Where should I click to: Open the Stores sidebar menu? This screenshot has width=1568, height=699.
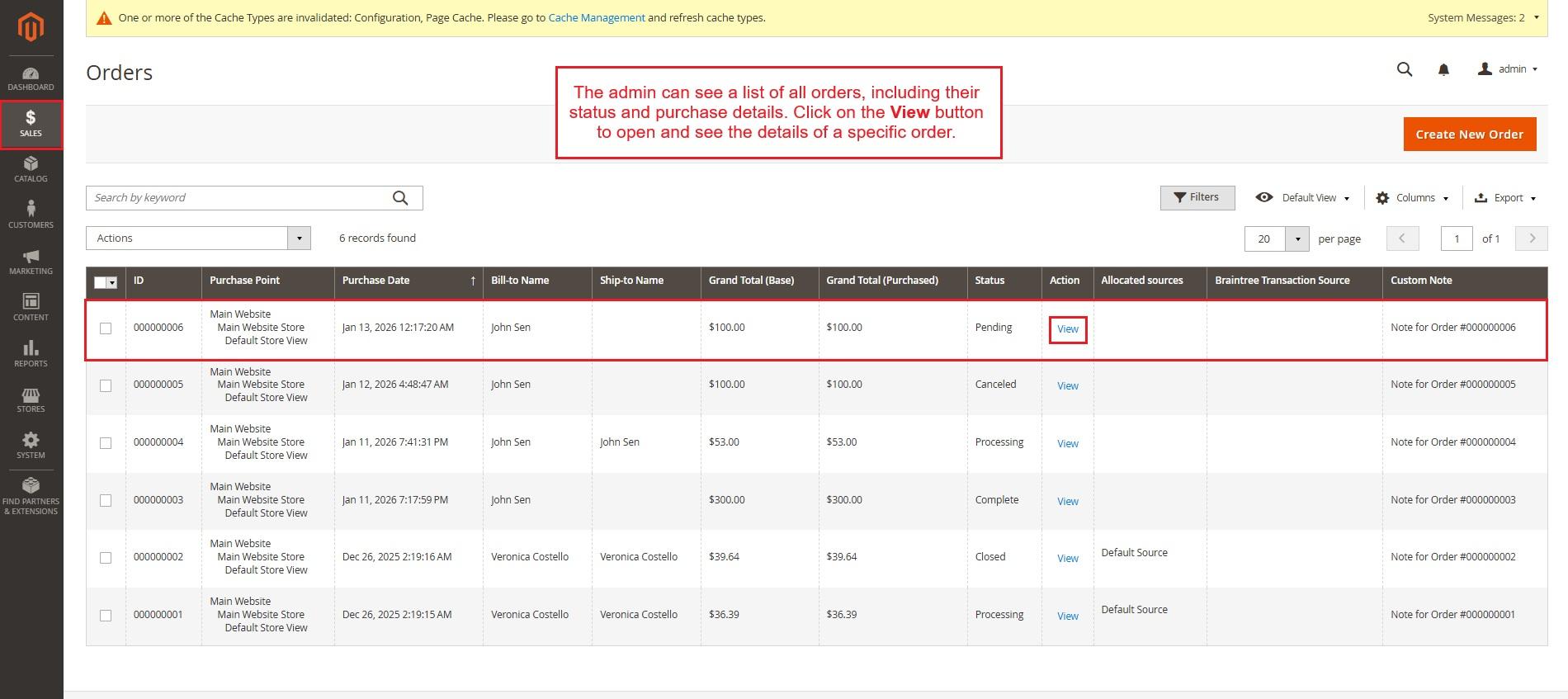click(31, 400)
